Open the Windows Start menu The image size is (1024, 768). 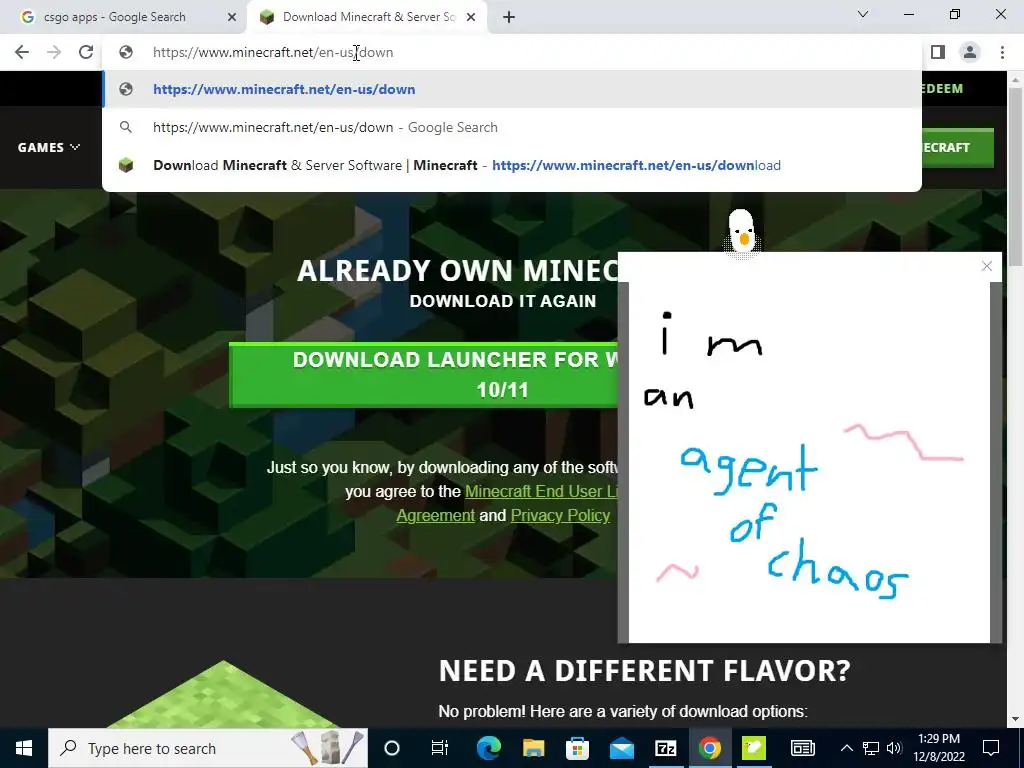[x=24, y=748]
